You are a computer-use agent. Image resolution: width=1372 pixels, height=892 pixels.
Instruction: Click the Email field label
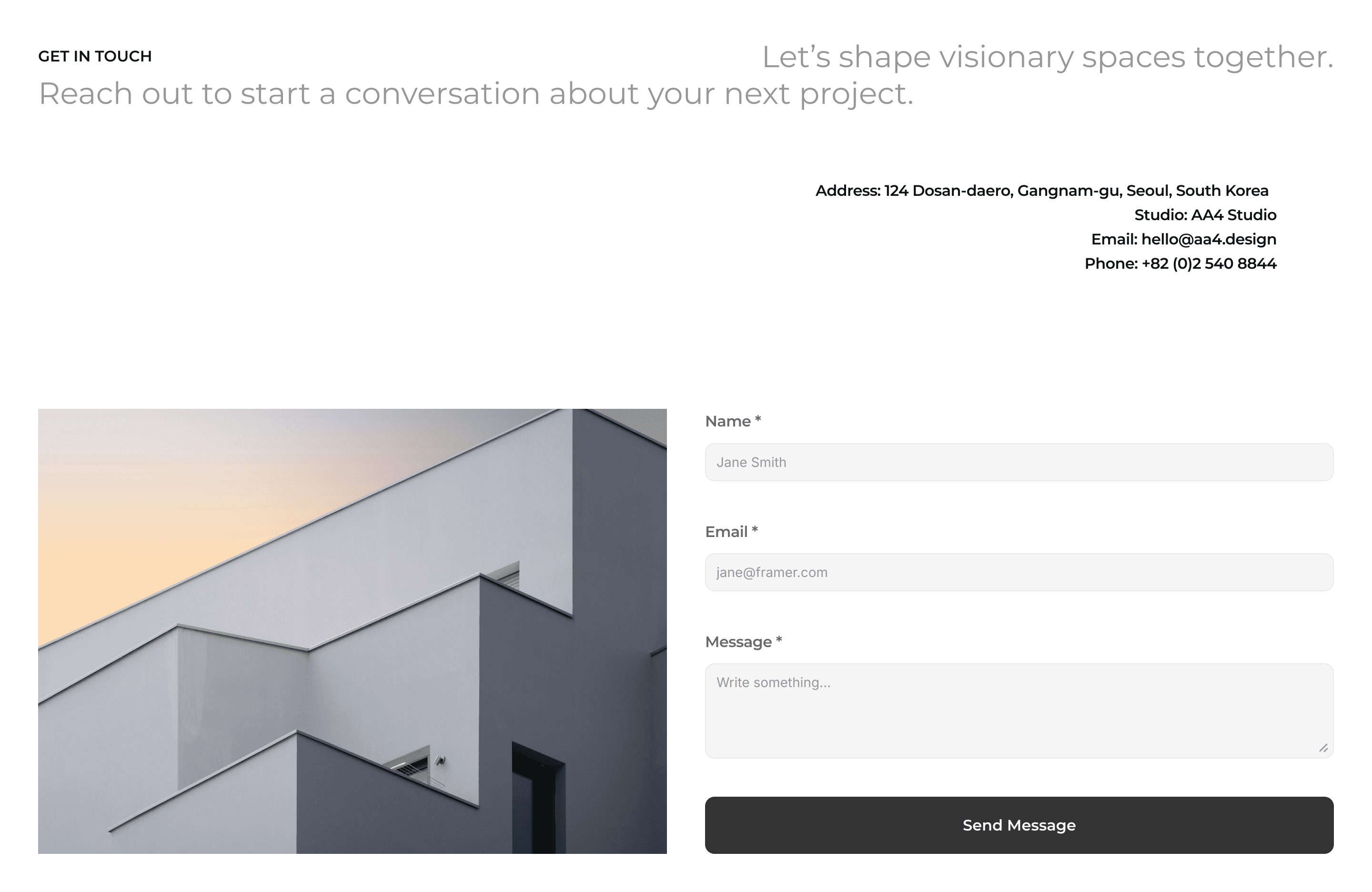coord(732,532)
